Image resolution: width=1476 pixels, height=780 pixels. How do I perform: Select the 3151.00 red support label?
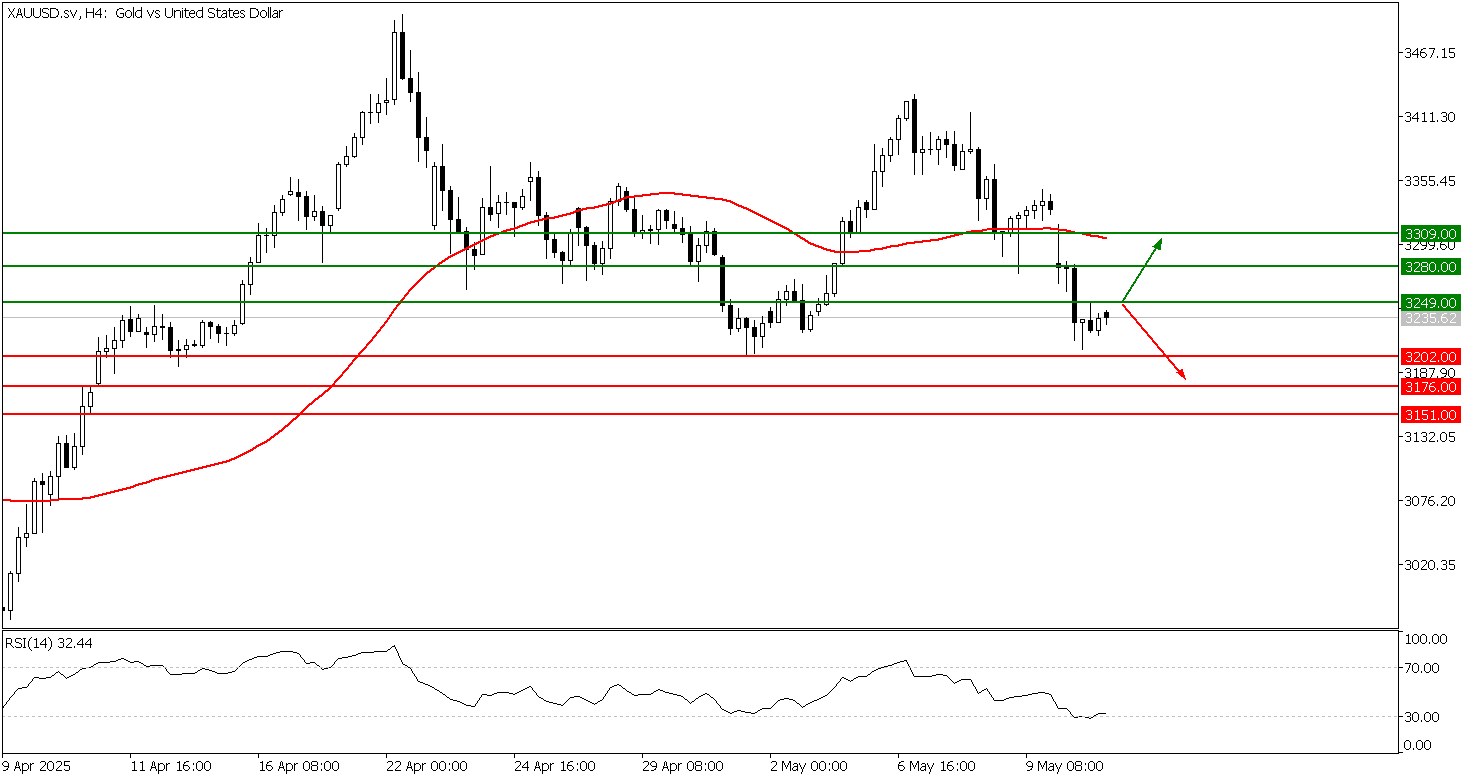(1431, 414)
